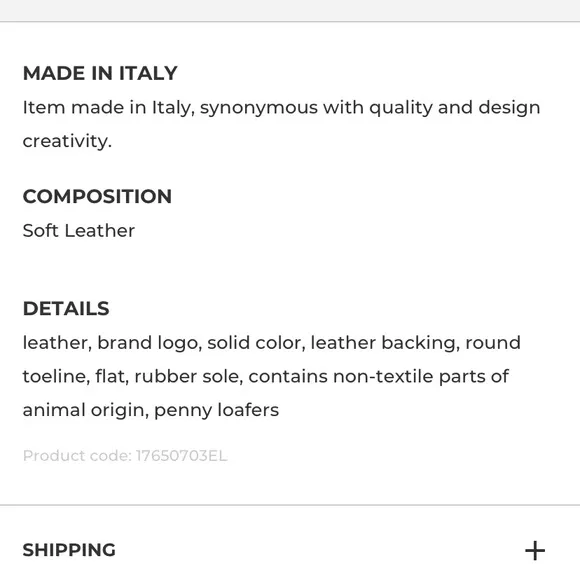Click the 'solid color' detail text

256,343
